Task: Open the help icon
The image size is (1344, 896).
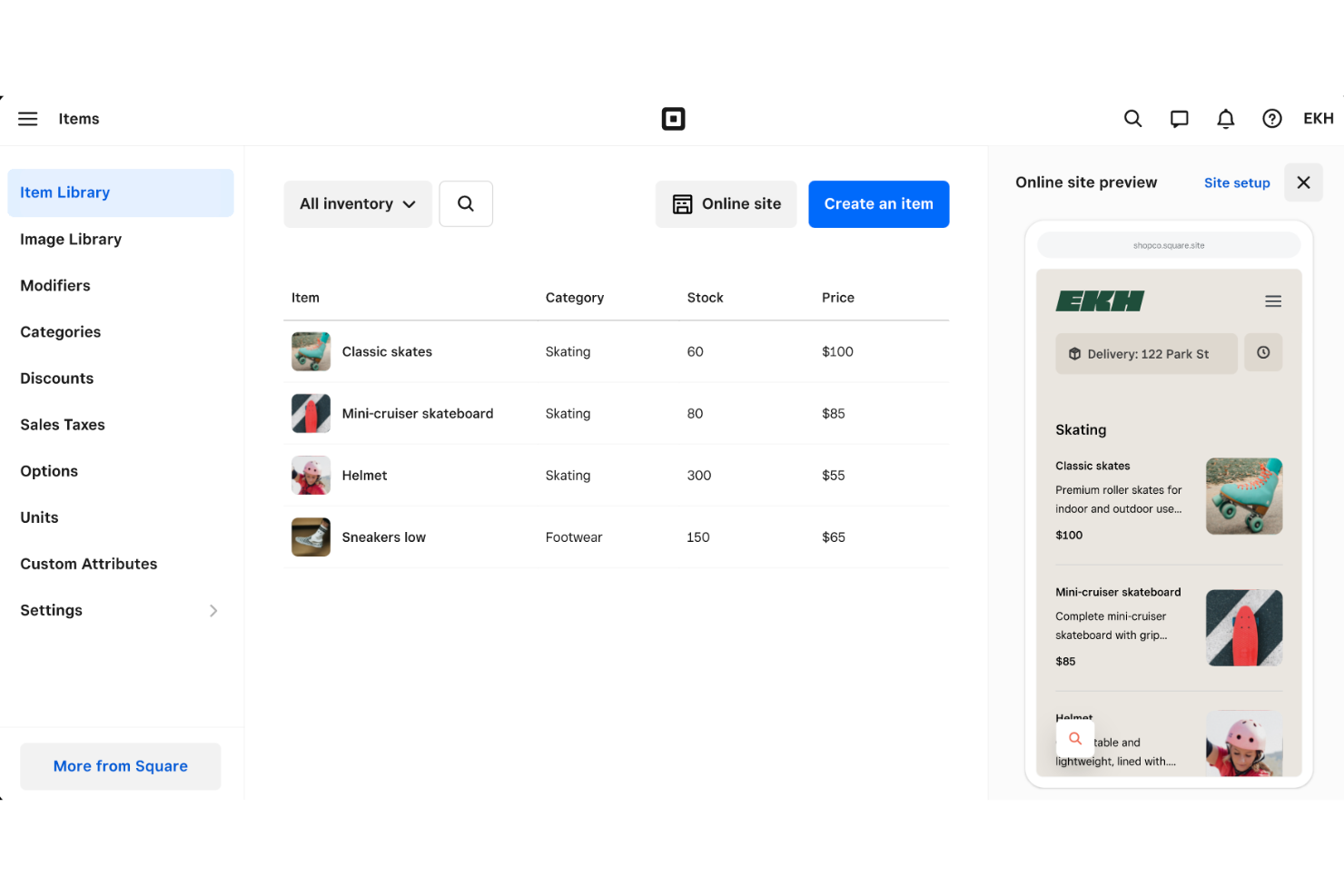Action: tap(1271, 118)
